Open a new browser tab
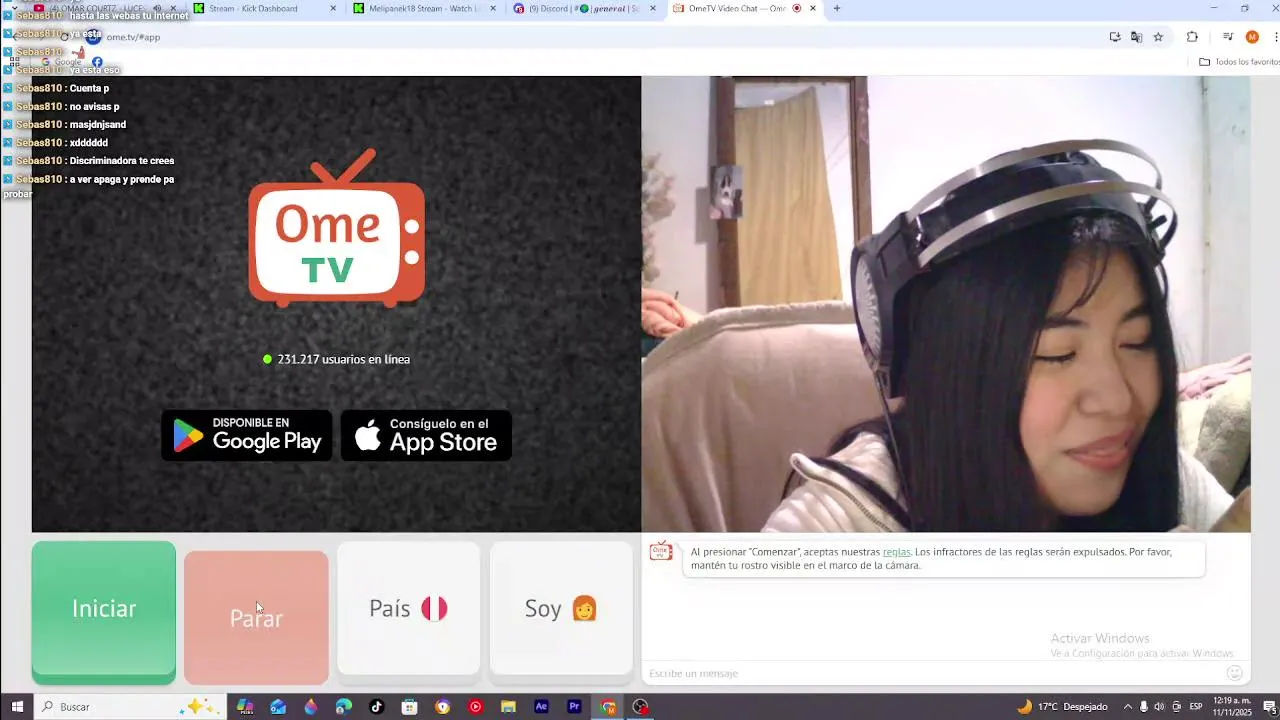Viewport: 1280px width, 720px height. [837, 9]
